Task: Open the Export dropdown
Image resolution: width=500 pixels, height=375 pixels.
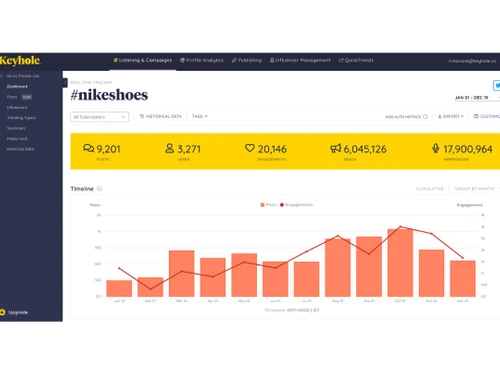Action: tap(451, 116)
